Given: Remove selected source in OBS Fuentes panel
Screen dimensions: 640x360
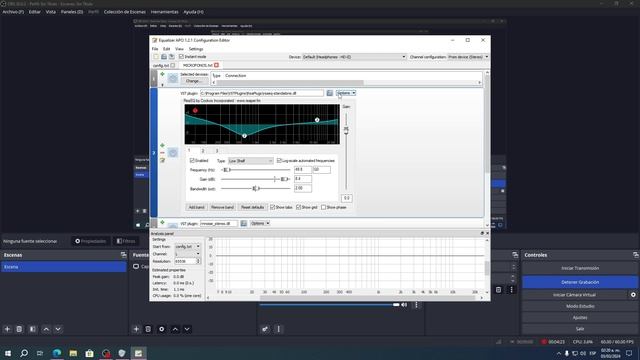Looking at the screenshot, I should point(148,329).
